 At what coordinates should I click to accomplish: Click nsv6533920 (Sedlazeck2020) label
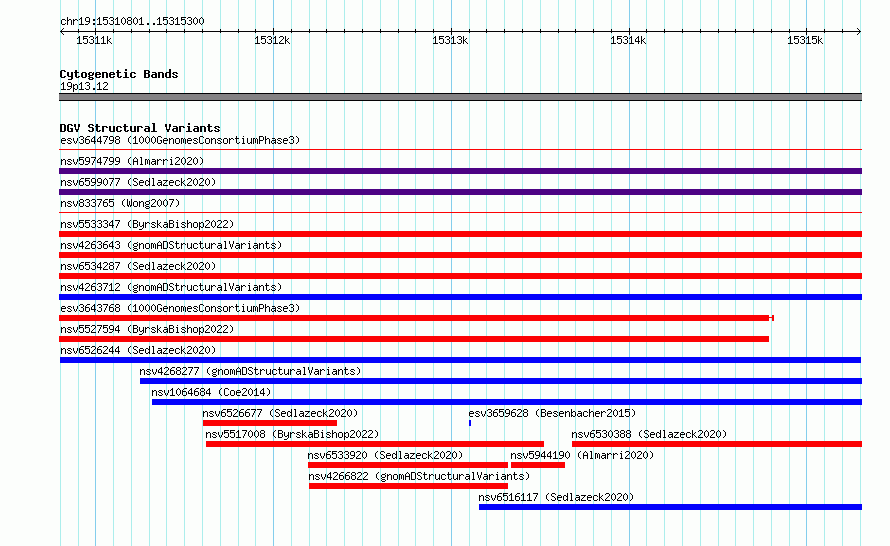385,455
